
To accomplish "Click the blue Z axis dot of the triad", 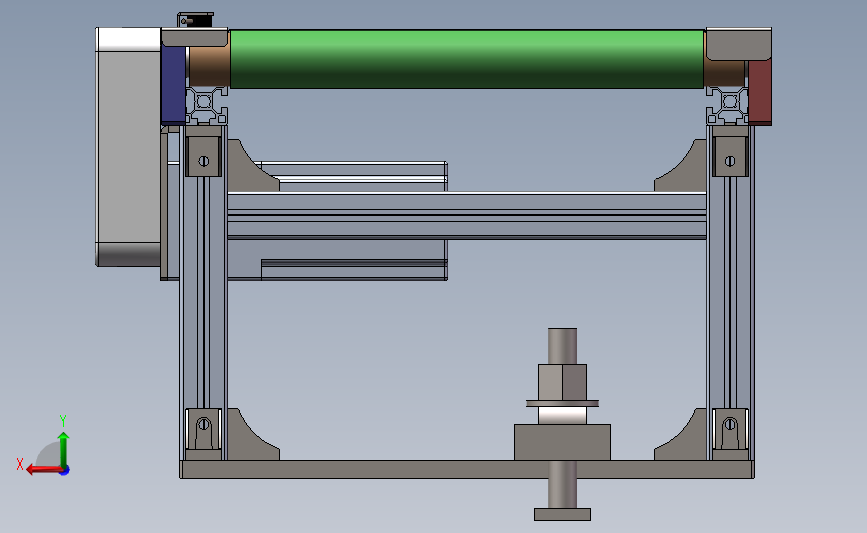I will pyautogui.click(x=65, y=471).
